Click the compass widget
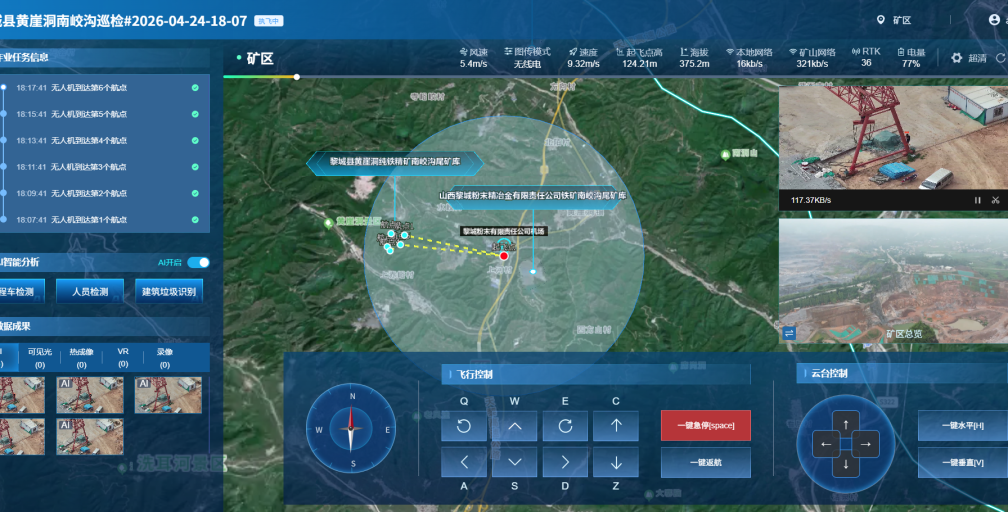1008x512 pixels. [x=351, y=428]
